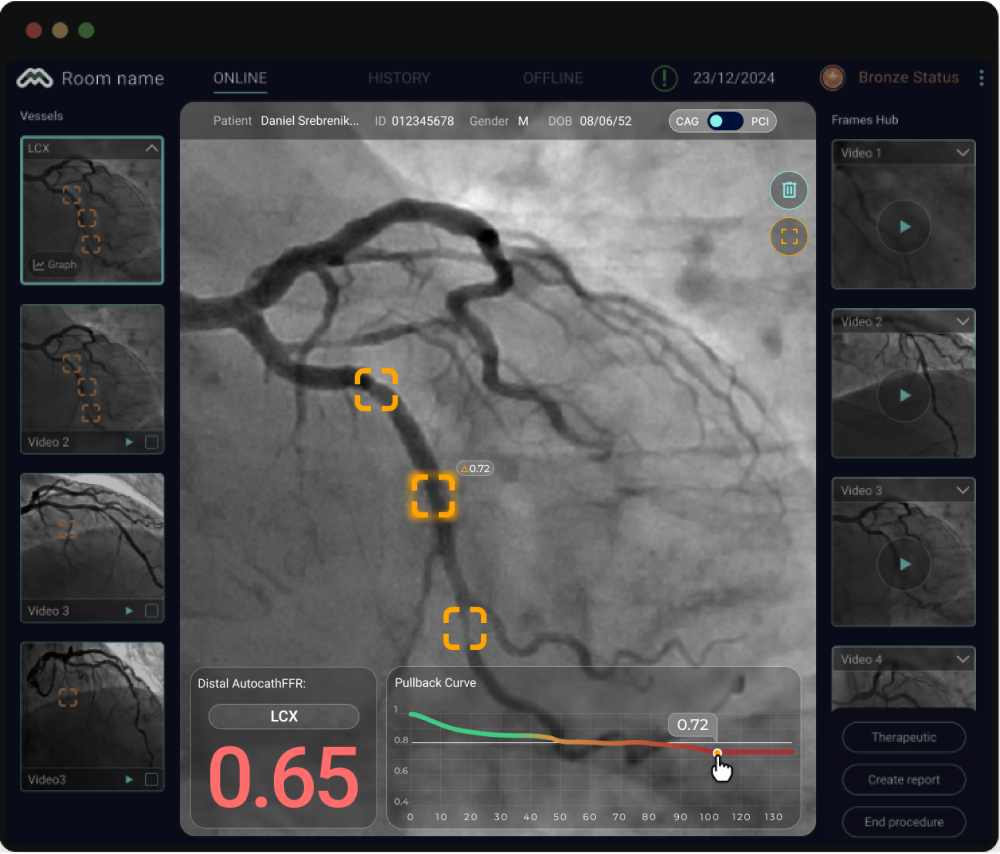The image size is (1000, 854).
Task: Click the Therapeutic button
Action: [904, 738]
